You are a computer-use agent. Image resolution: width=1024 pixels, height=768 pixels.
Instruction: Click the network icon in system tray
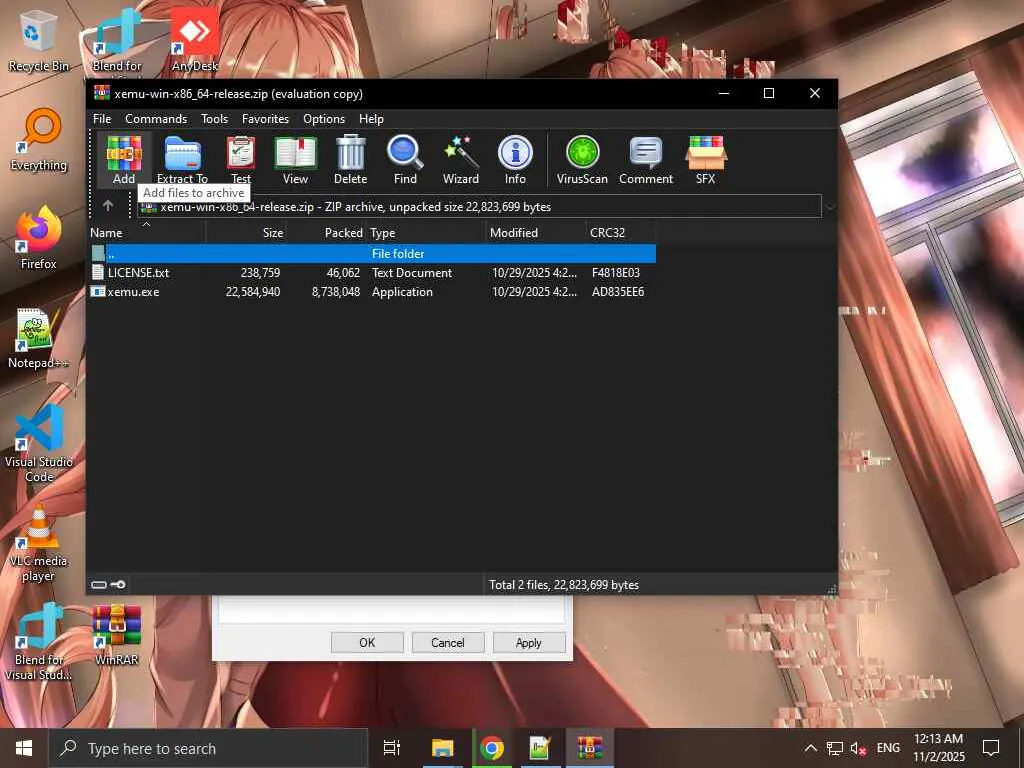[834, 748]
